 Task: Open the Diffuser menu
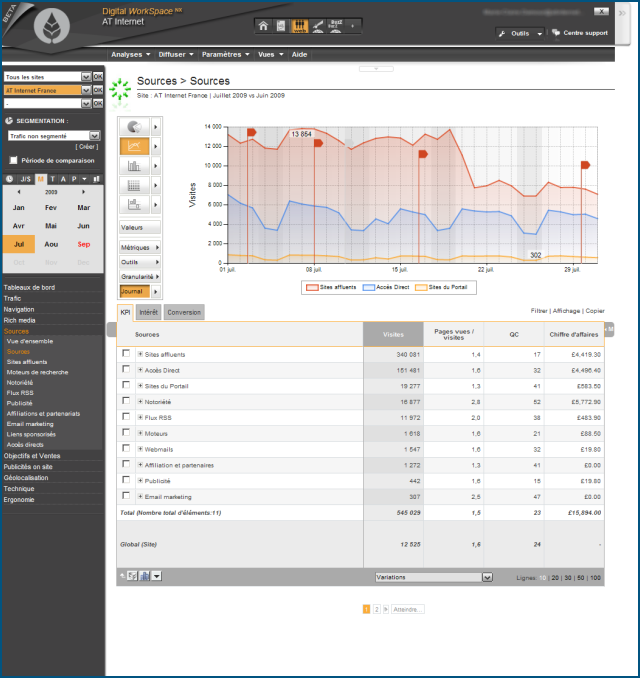click(x=176, y=54)
